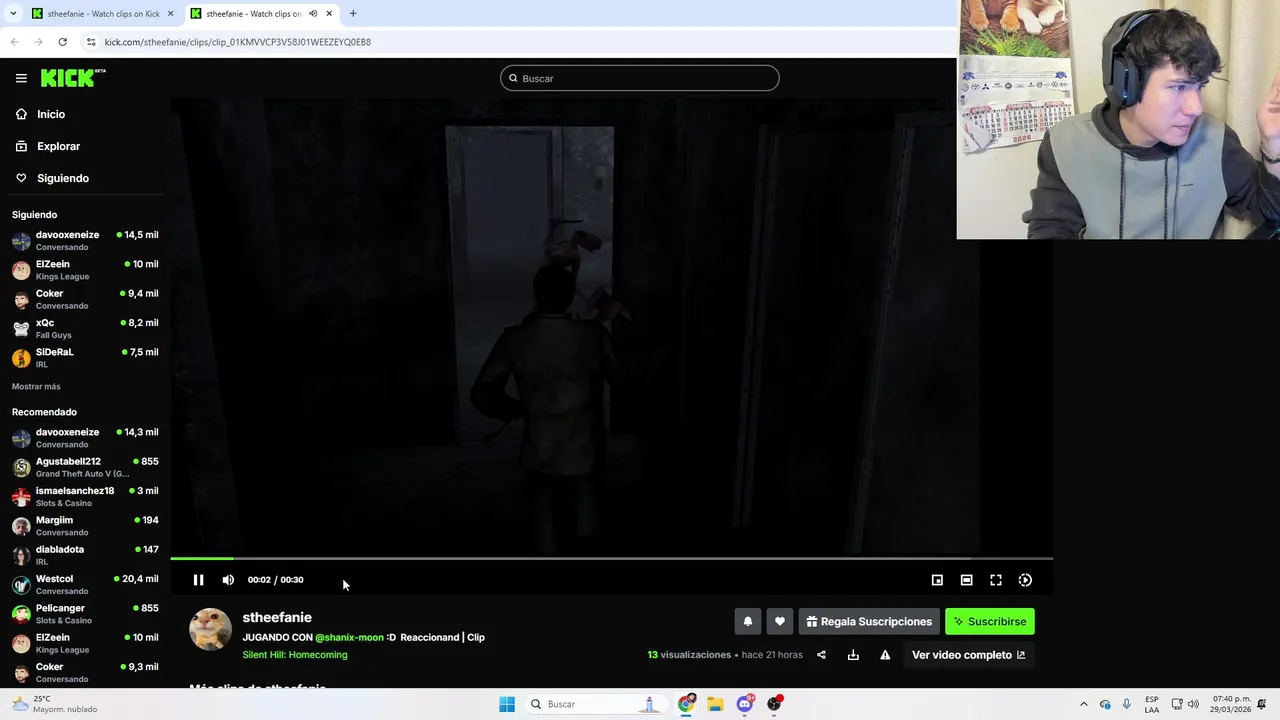Open Silent Hill: Homecoming category link
The height and width of the screenshot is (720, 1280).
click(x=295, y=655)
